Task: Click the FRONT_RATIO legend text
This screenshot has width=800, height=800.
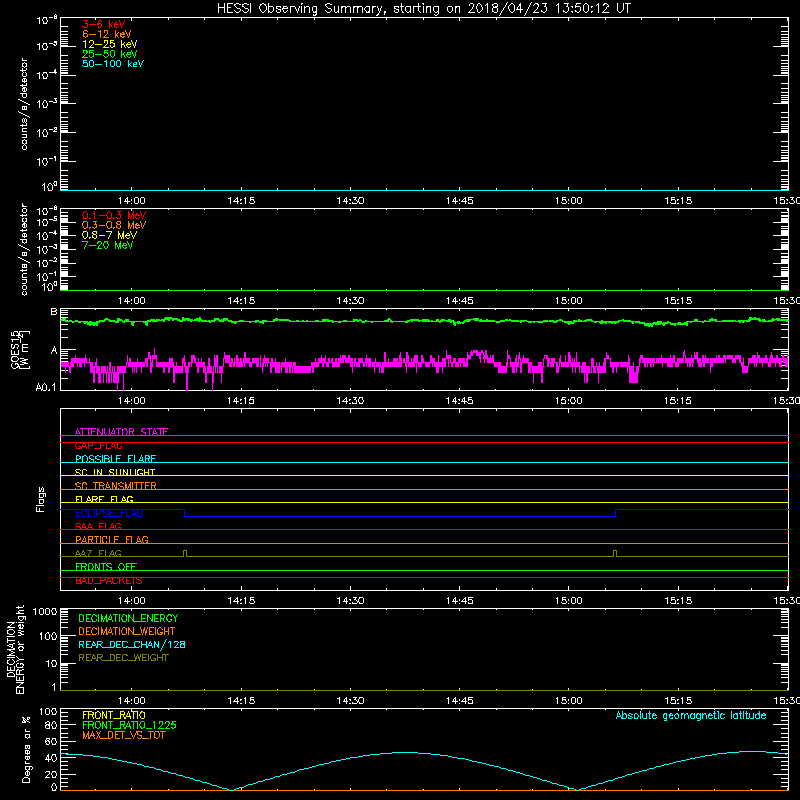Action: click(x=114, y=715)
